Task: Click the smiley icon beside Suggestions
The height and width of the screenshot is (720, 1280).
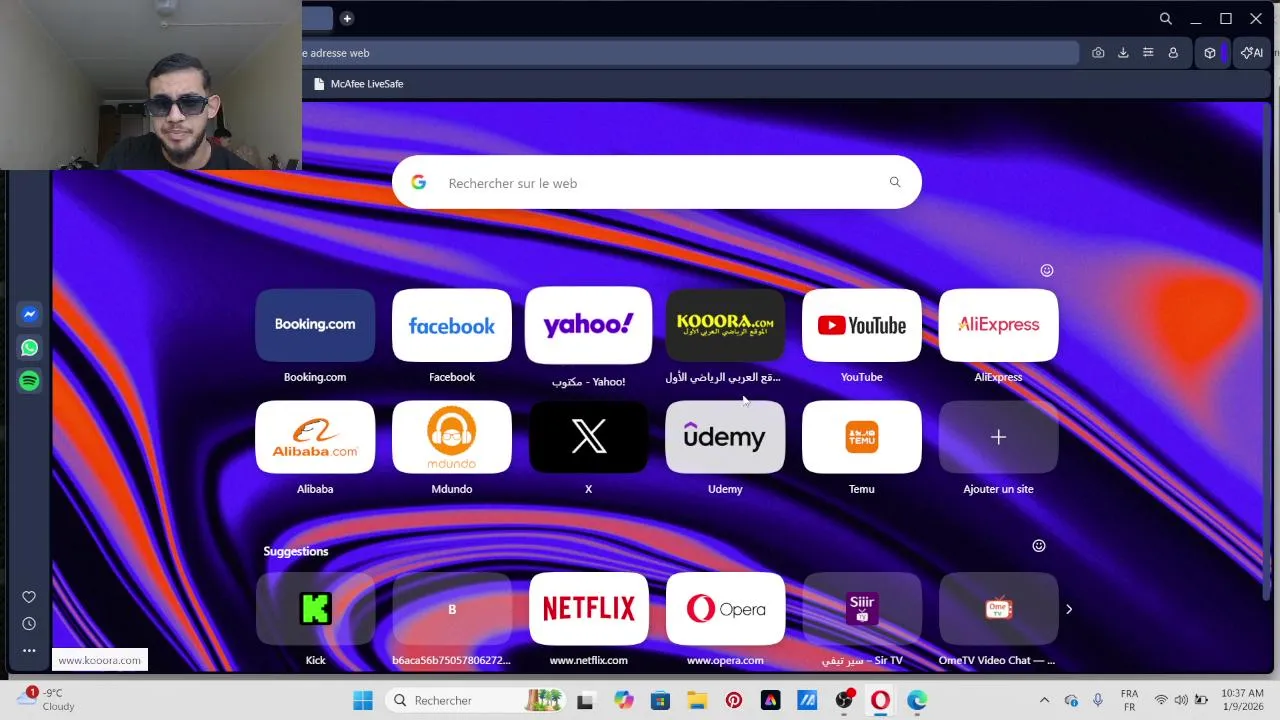Action: pos(1039,546)
